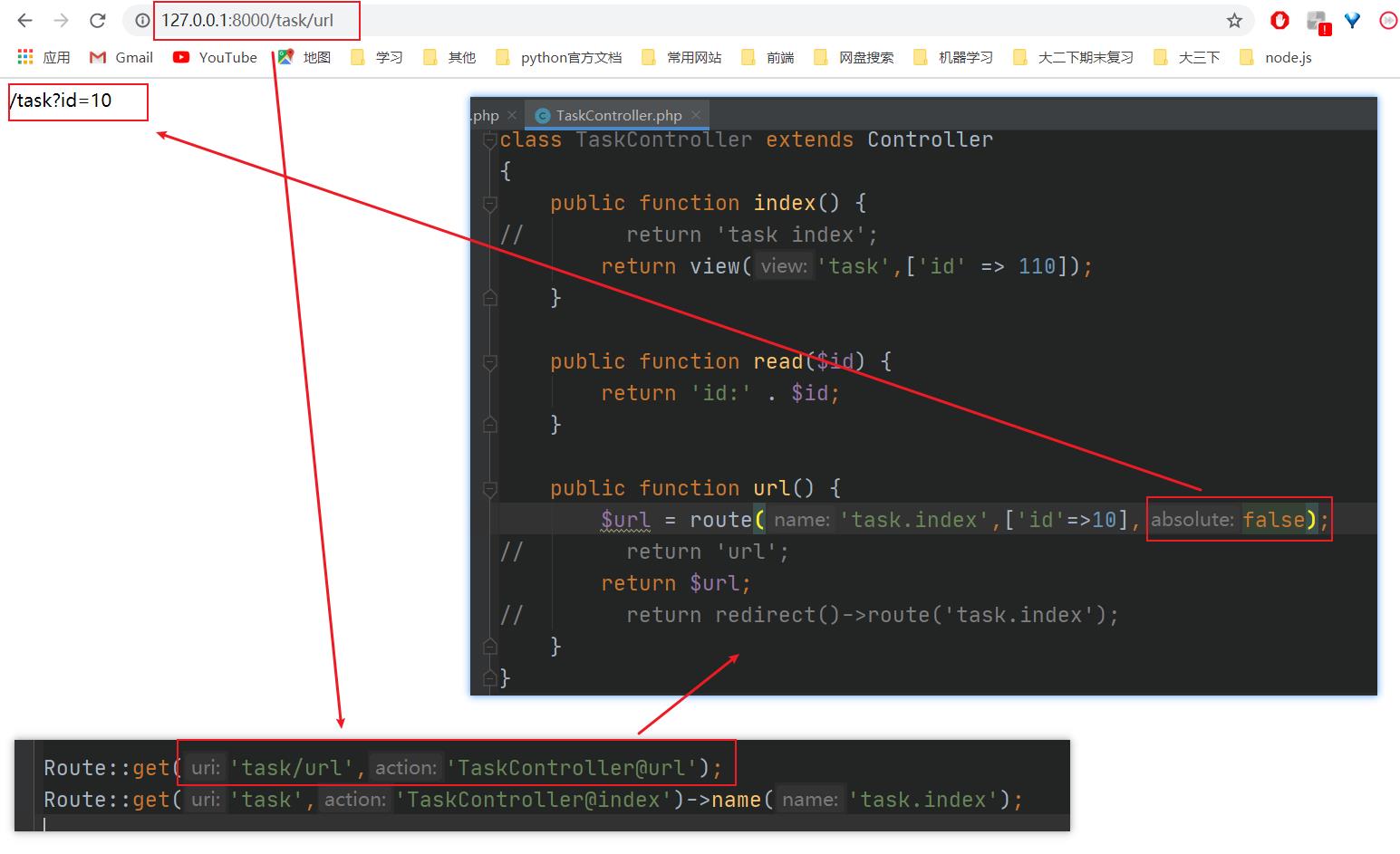Open the Gmail bookmark
Viewport: 1400px width, 854px height.
click(x=121, y=57)
